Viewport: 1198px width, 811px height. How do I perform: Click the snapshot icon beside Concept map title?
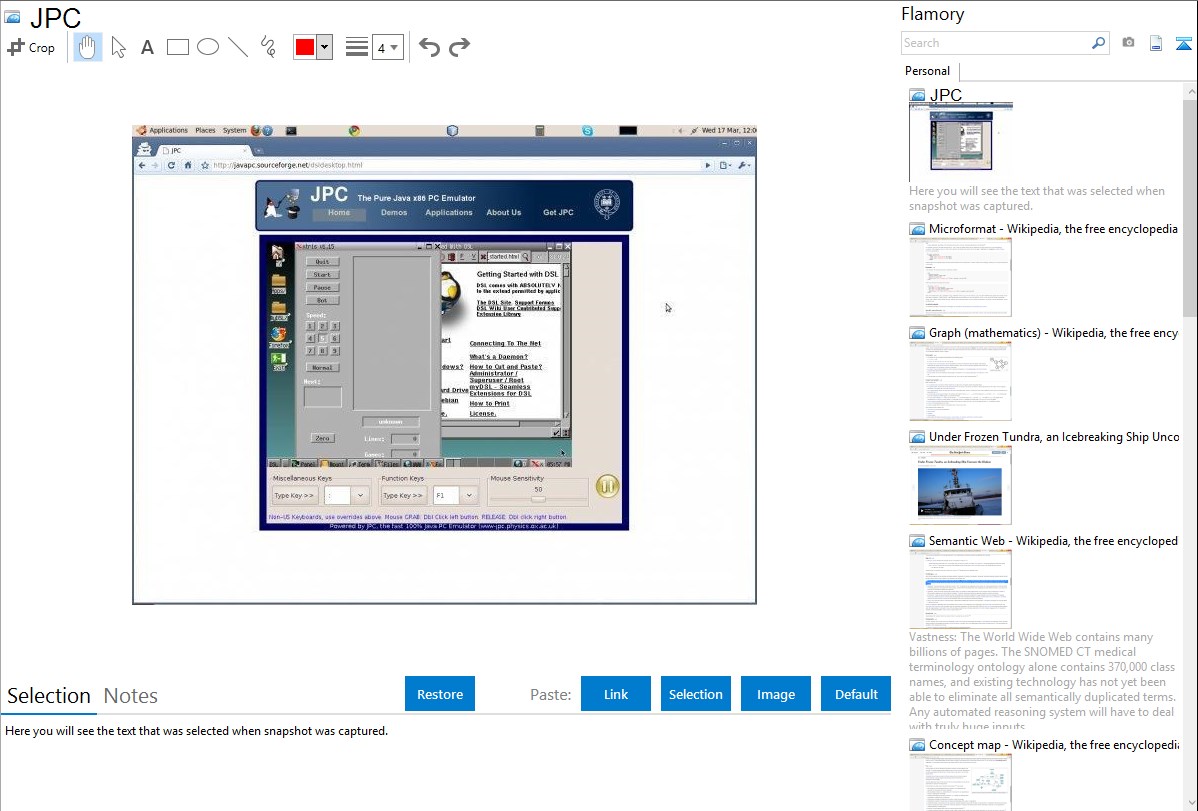pyautogui.click(x=918, y=745)
